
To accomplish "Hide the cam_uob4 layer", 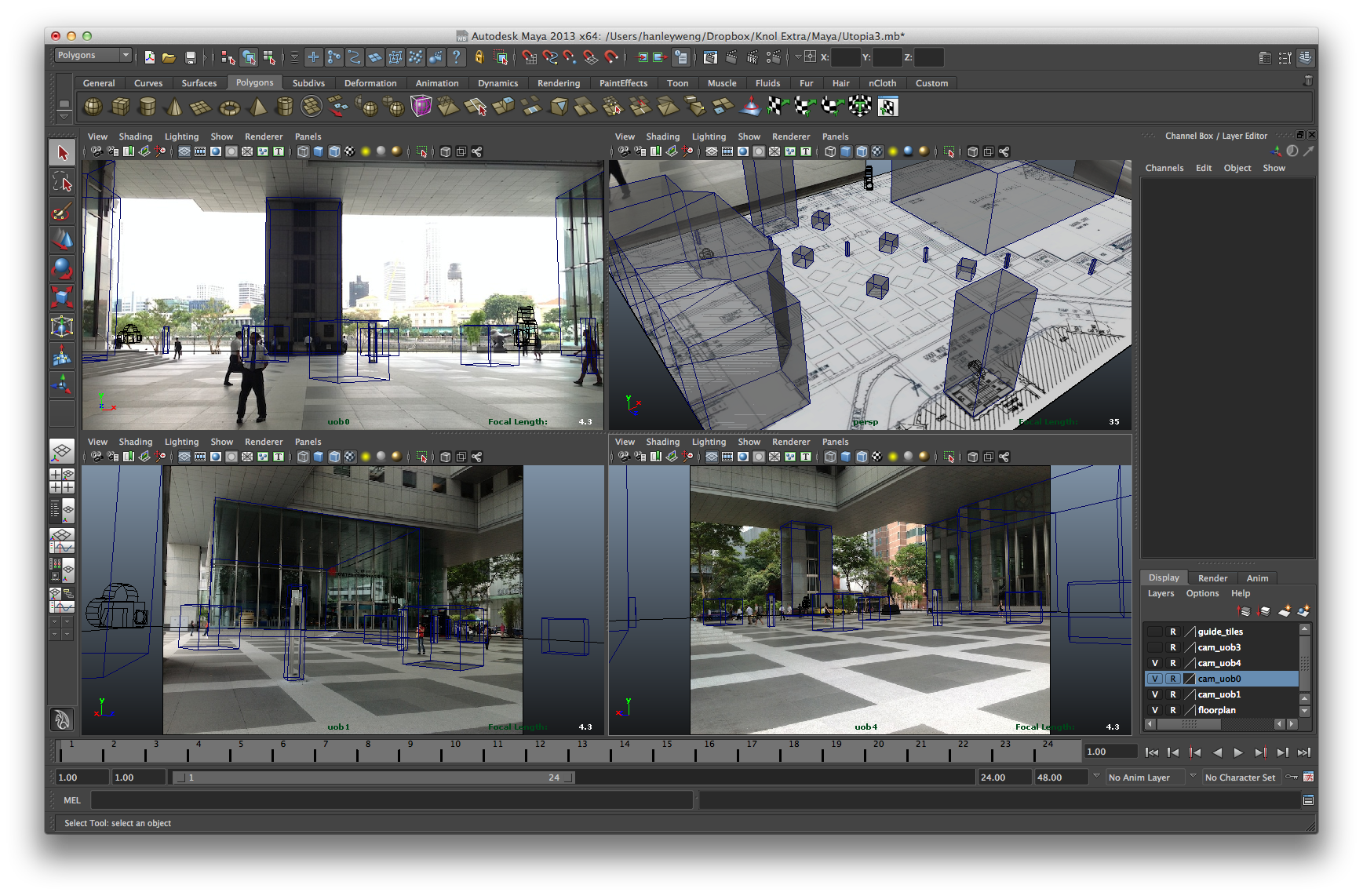I will pyautogui.click(x=1154, y=663).
